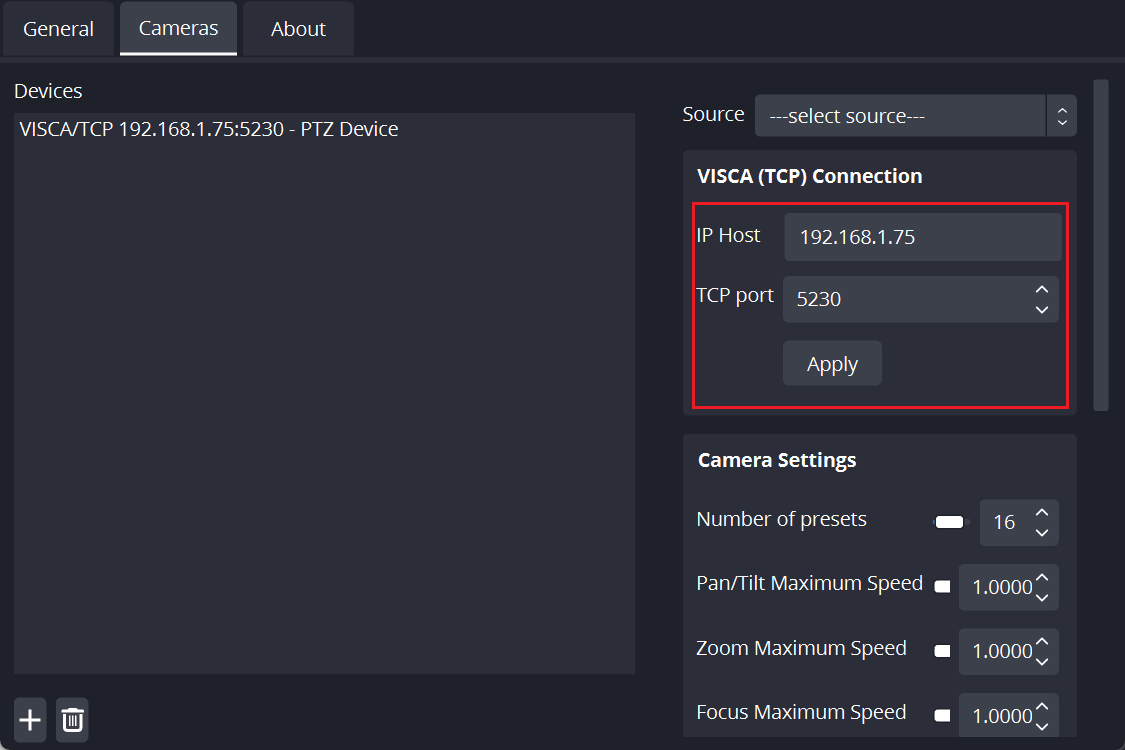
Task: Apply the VISCA TCP connection settings
Action: click(832, 363)
